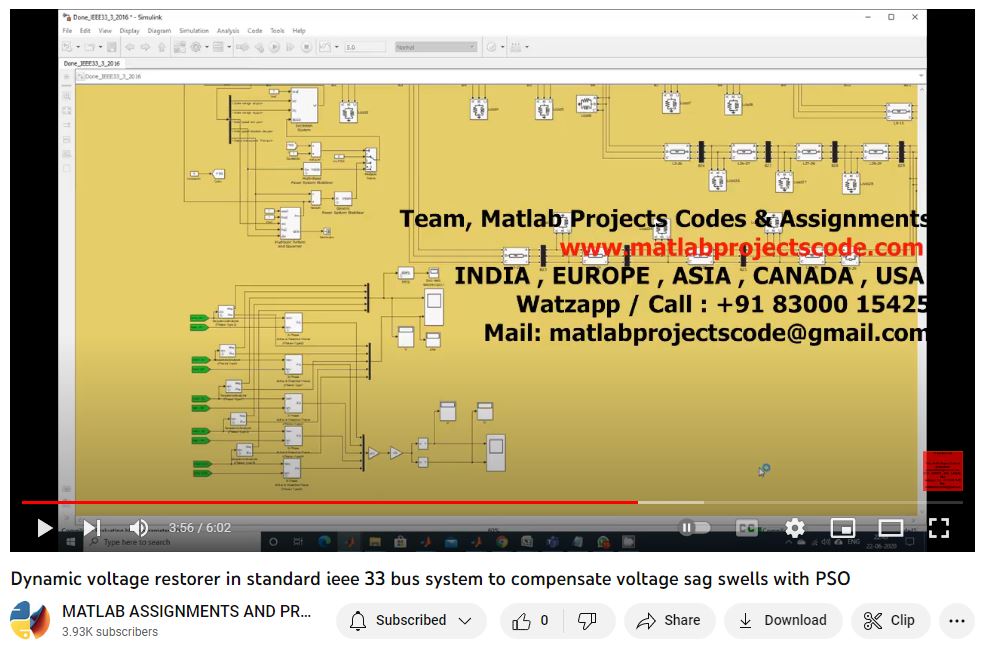Screen dimensions: 983x645
Task: Click the Download button
Action: coord(783,620)
